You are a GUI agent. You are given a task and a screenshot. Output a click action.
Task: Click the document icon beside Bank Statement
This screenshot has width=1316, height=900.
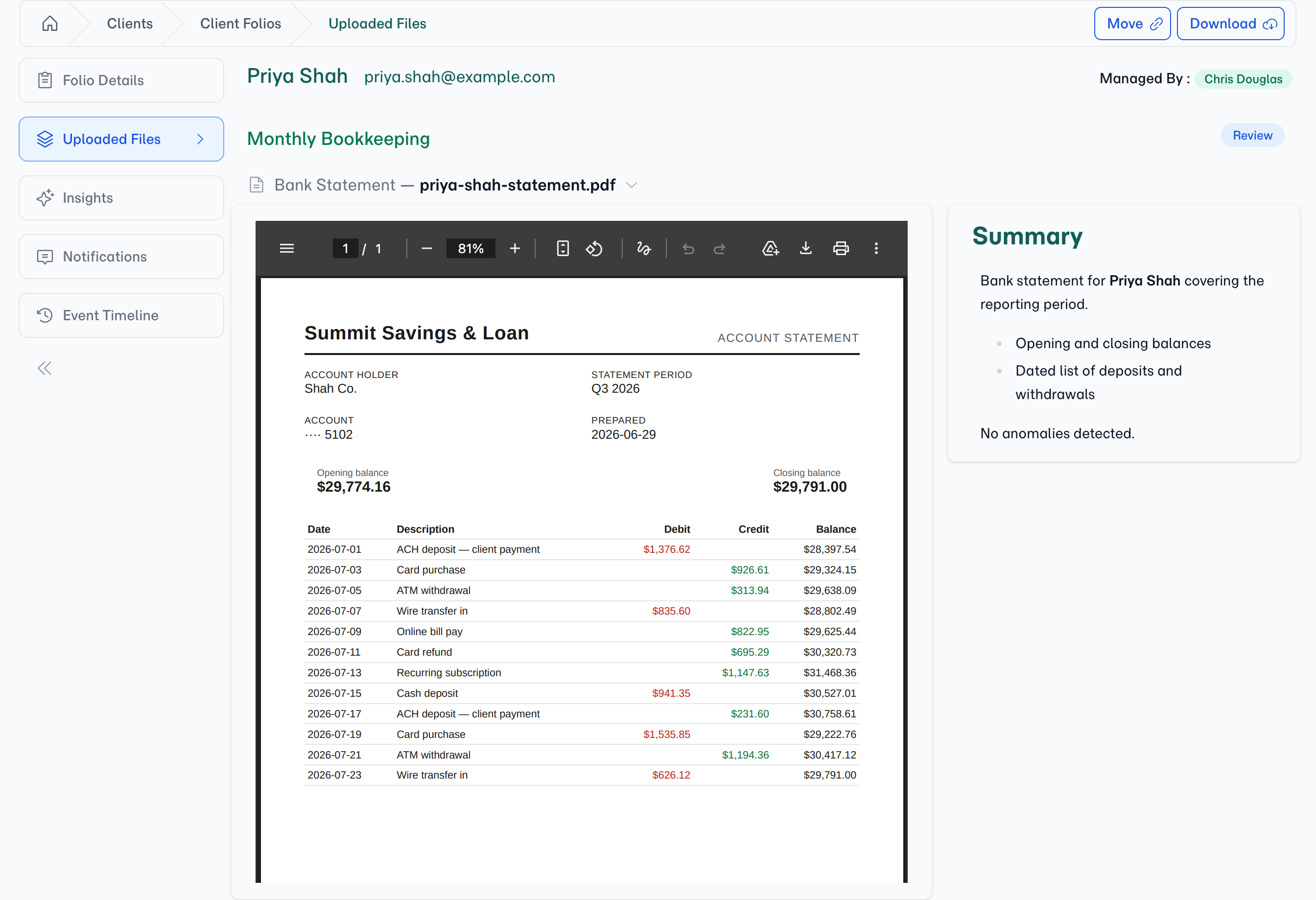(x=257, y=185)
